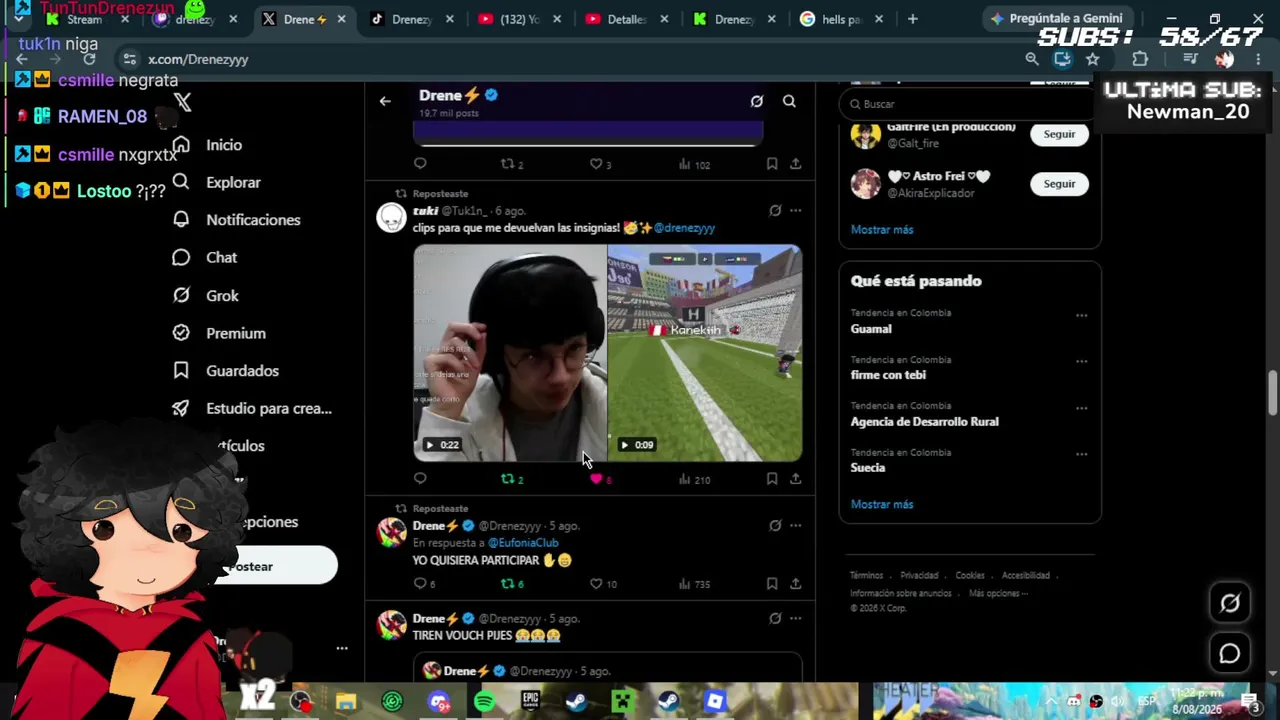Viewport: 1280px width, 720px height.
Task: Switch to the Google hells search tab
Action: [x=843, y=19]
